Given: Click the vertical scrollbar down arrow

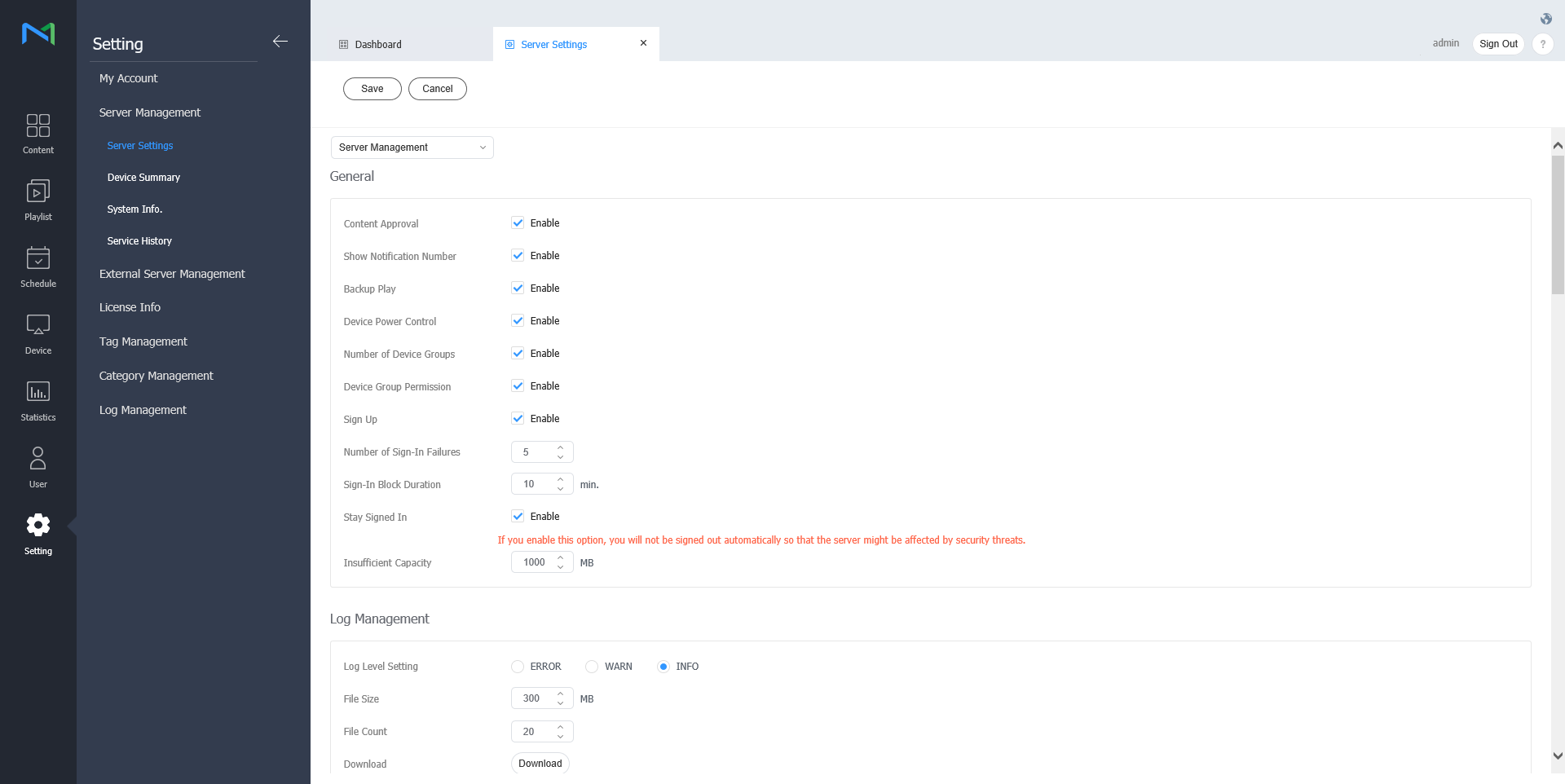Looking at the screenshot, I should click(x=1558, y=756).
